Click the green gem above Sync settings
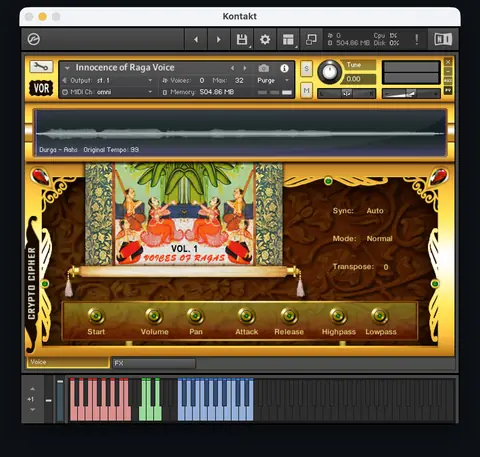 [328, 181]
